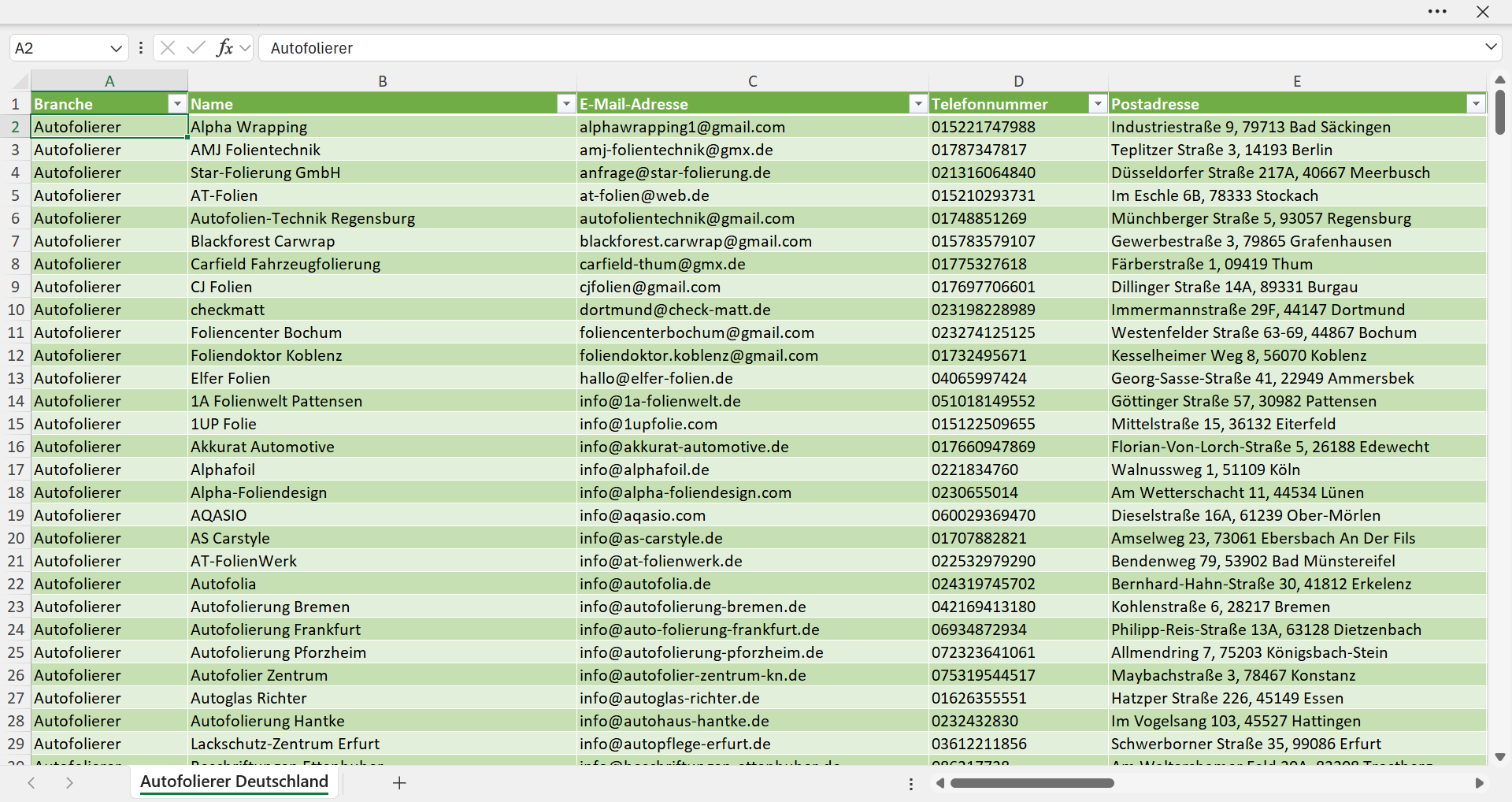The height and width of the screenshot is (802, 1512).
Task: Select column C header
Action: [x=753, y=81]
